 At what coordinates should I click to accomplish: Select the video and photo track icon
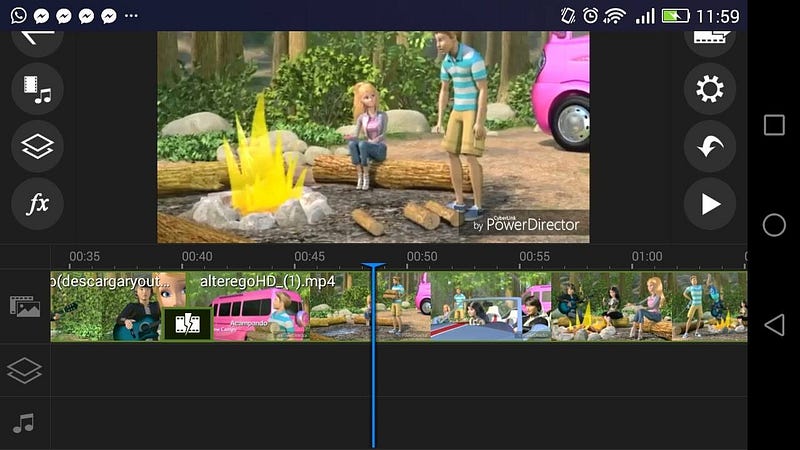(x=24, y=306)
